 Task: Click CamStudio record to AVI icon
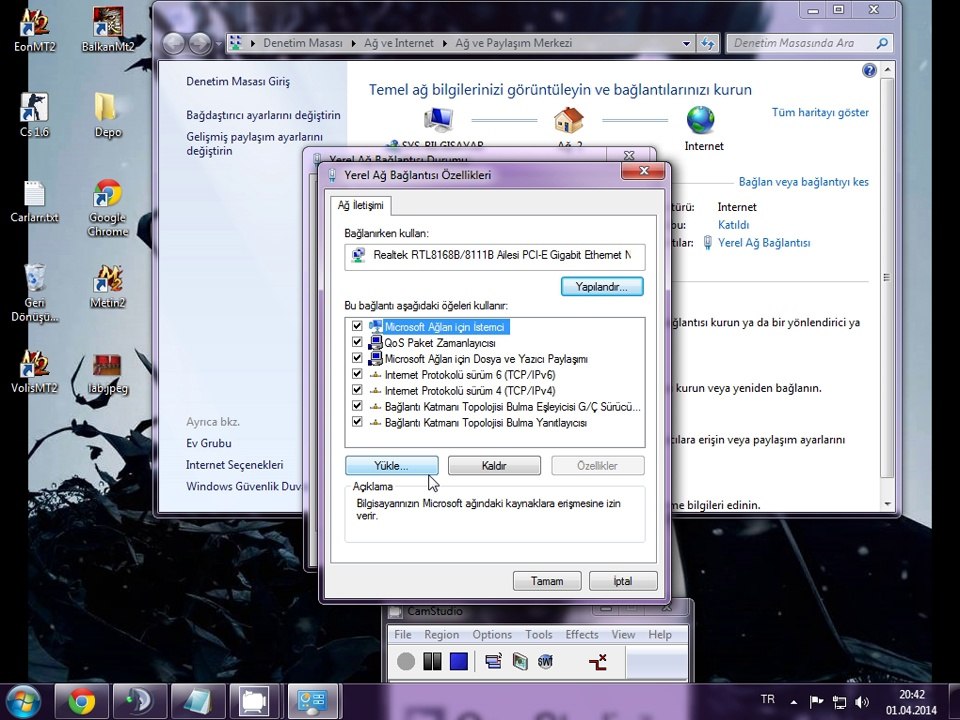pyautogui.click(x=520, y=661)
